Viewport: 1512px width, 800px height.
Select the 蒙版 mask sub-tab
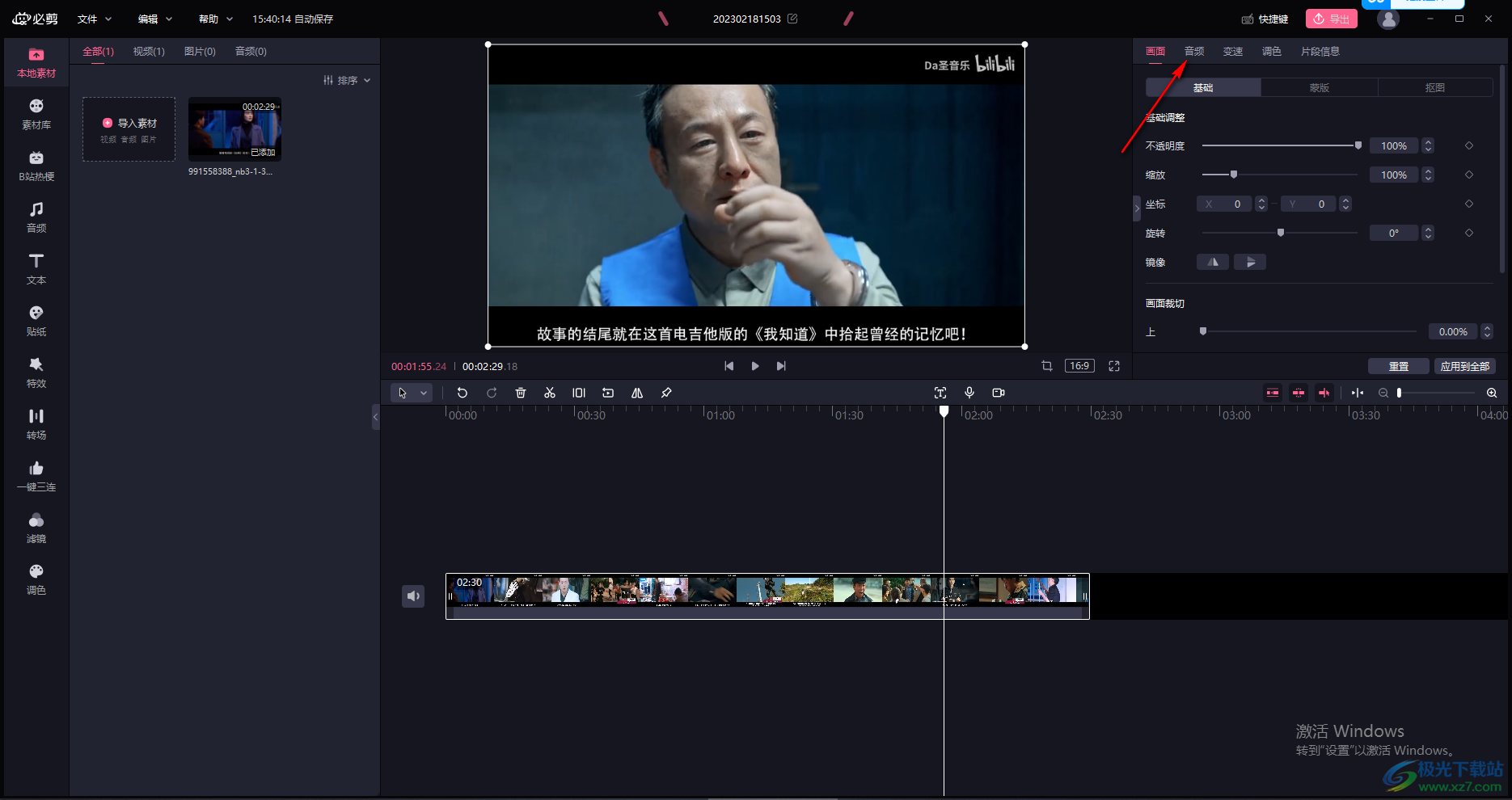(1320, 87)
